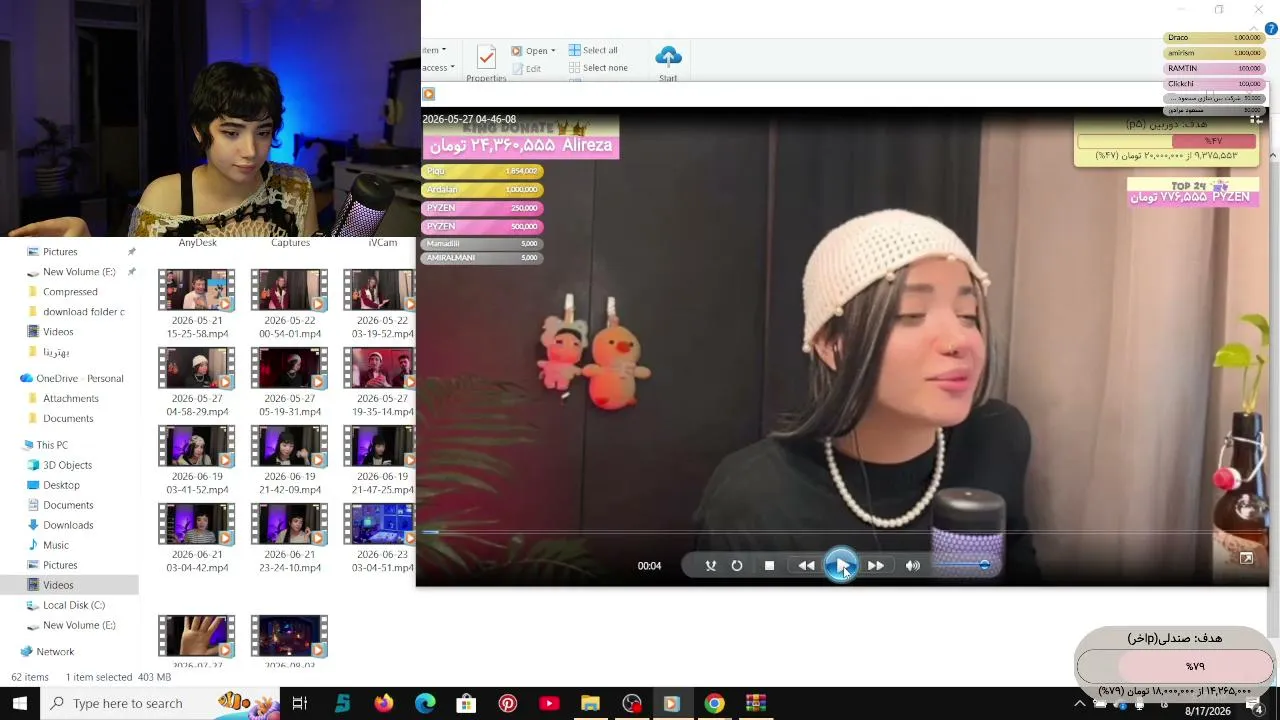Open Pictures in Quick access list
1280x720 pixels.
[60, 252]
